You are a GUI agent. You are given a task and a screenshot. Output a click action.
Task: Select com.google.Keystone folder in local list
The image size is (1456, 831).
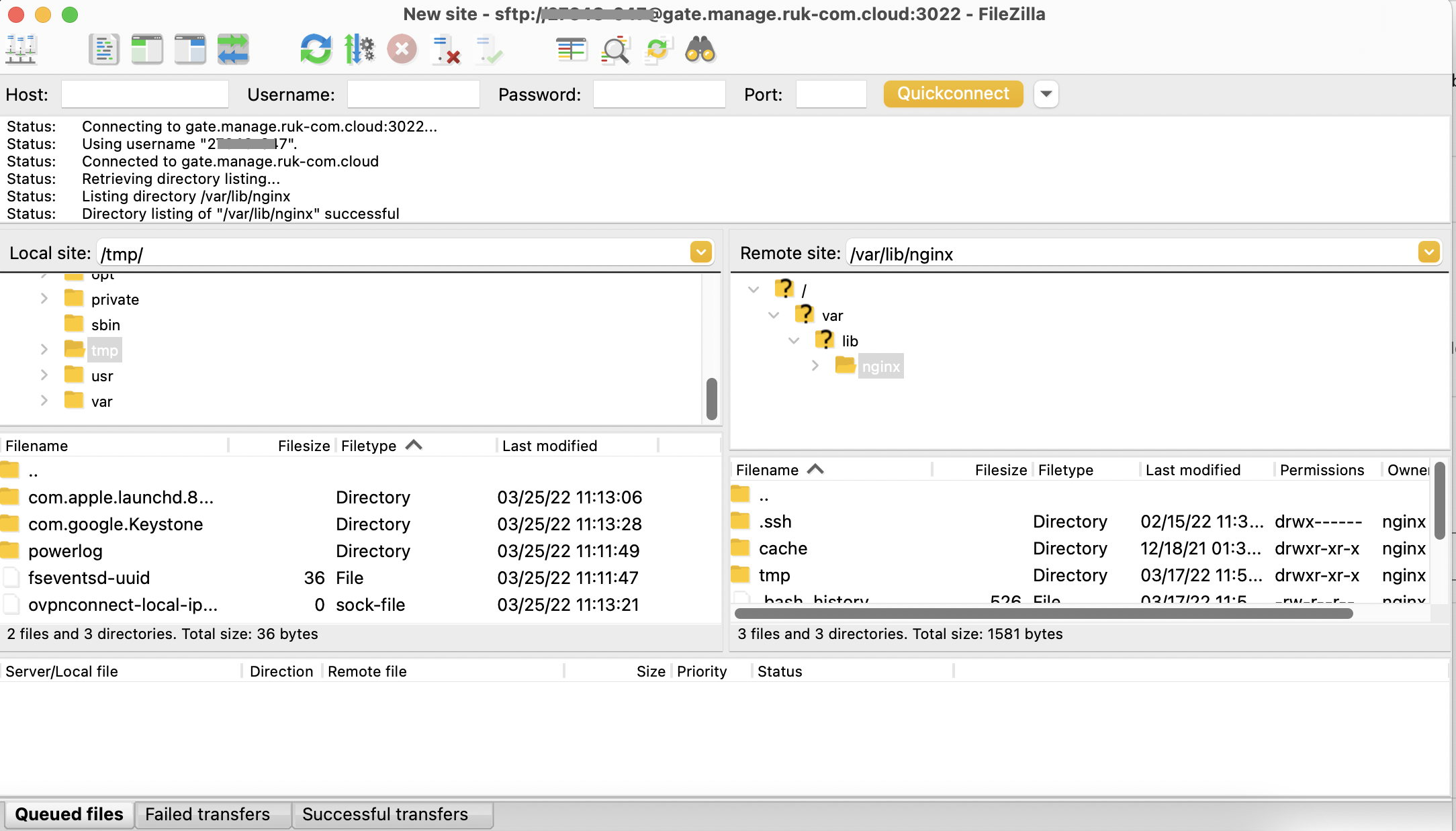360,524
